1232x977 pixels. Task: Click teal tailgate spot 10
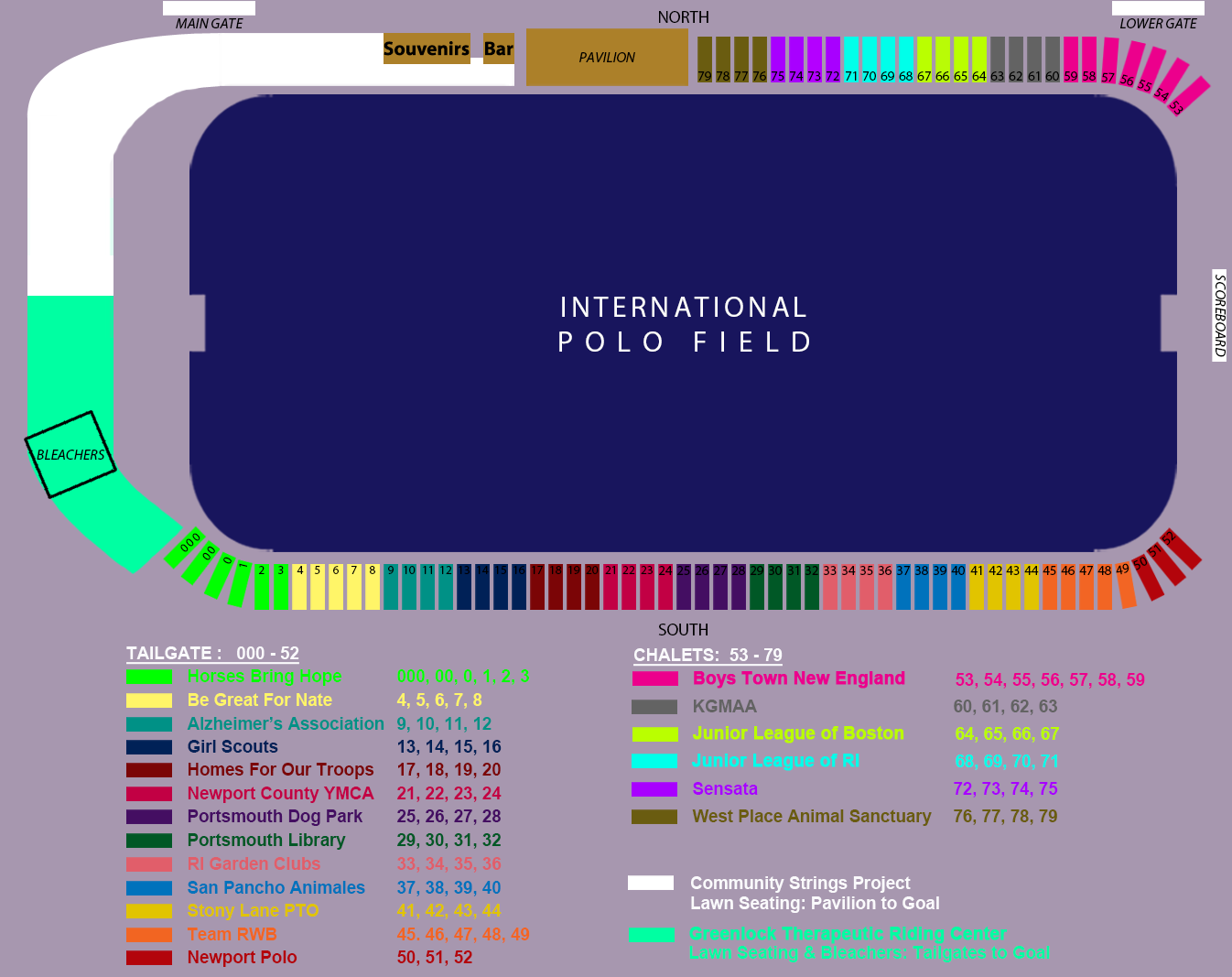coord(409,587)
